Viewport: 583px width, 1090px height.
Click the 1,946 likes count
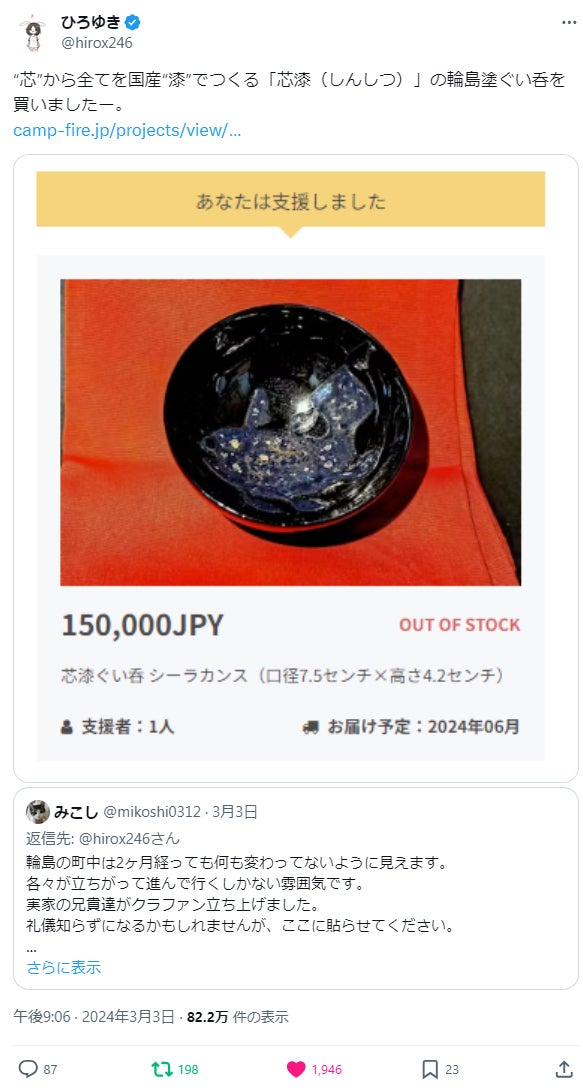pos(326,1070)
